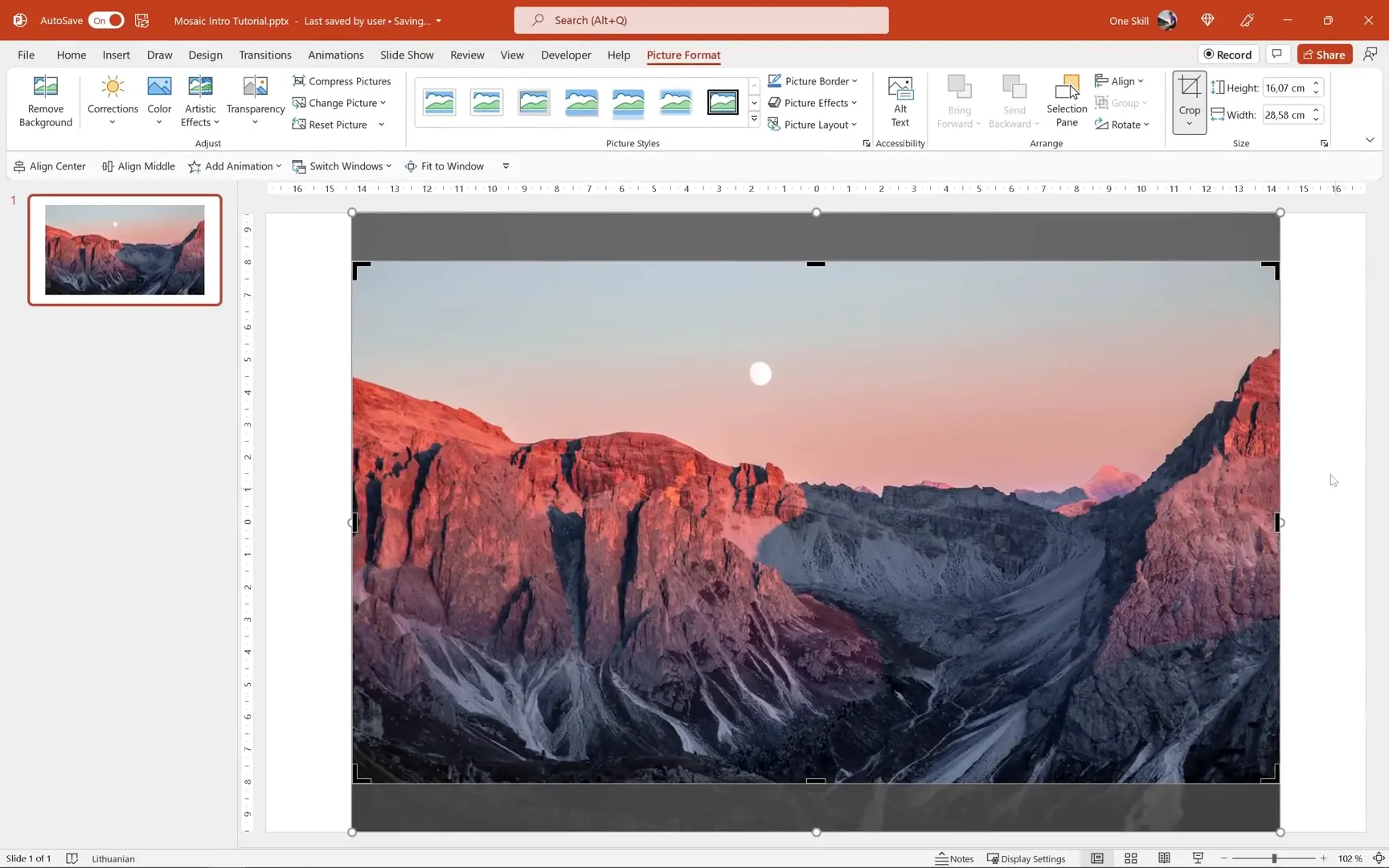The height and width of the screenshot is (868, 1389).
Task: Collapse the ribbon using the chevron
Action: (x=1370, y=140)
